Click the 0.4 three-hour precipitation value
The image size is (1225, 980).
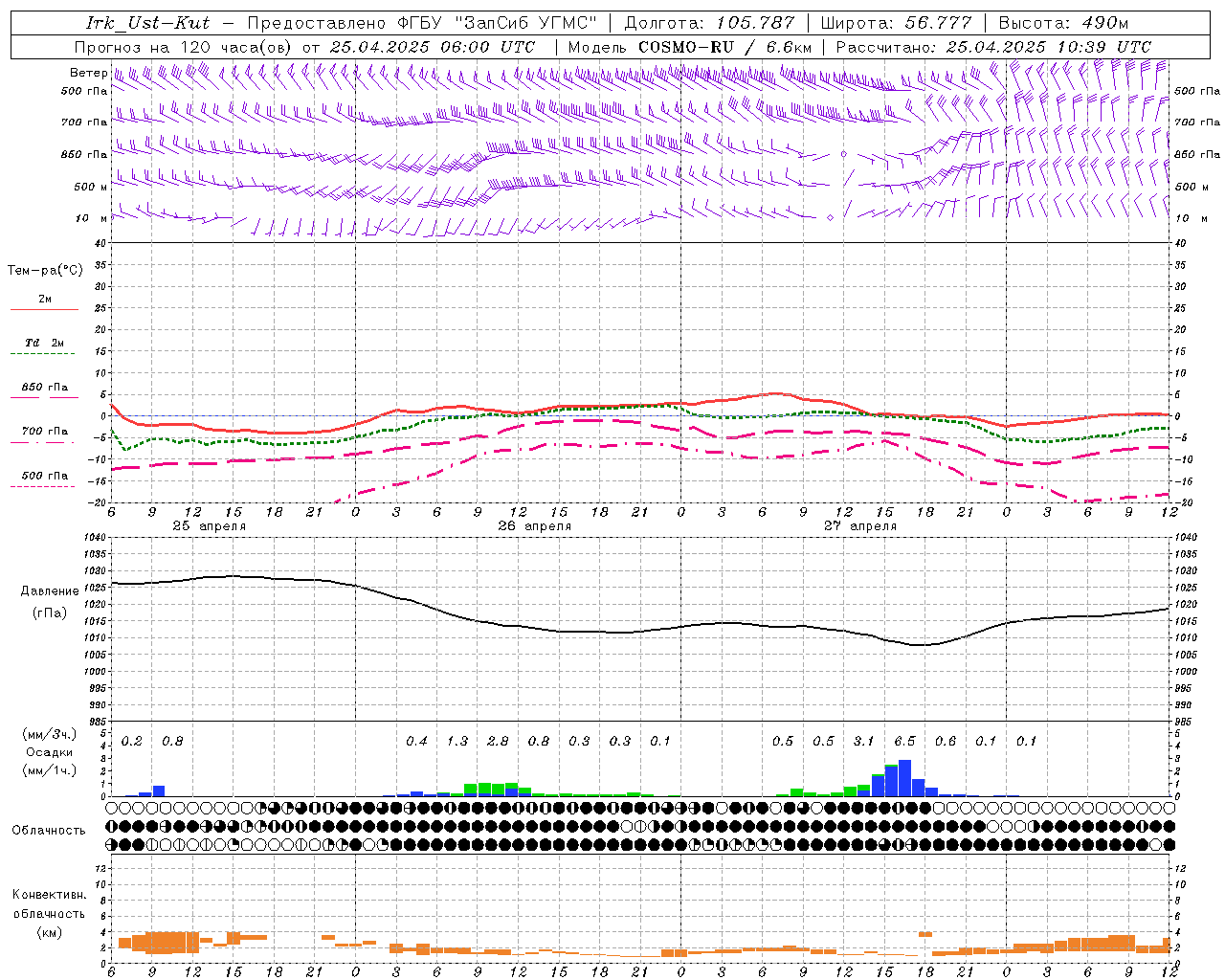coord(416,741)
